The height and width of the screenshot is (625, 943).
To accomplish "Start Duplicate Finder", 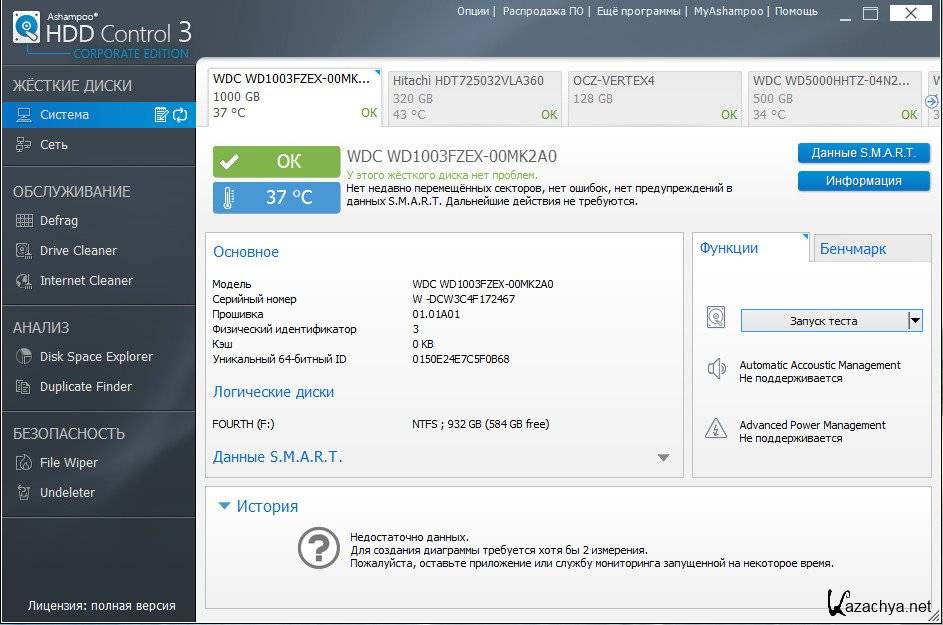I will (85, 387).
